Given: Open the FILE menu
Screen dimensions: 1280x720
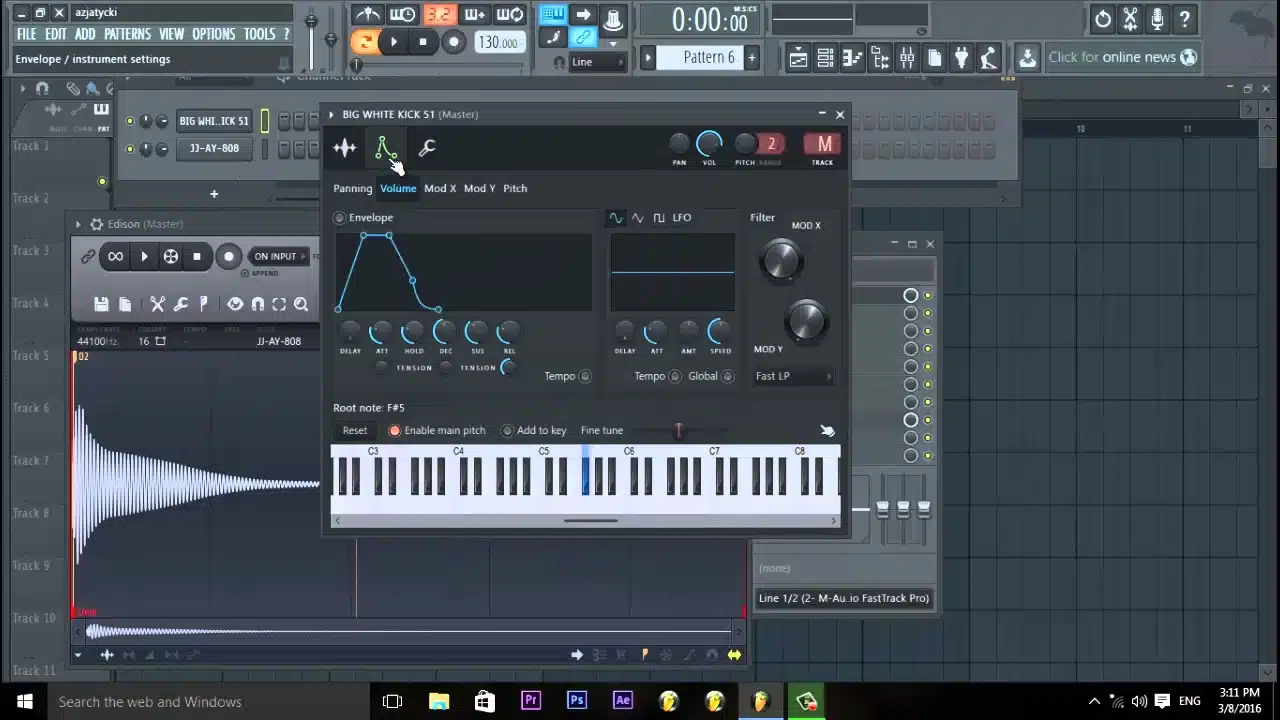Looking at the screenshot, I should (x=27, y=34).
